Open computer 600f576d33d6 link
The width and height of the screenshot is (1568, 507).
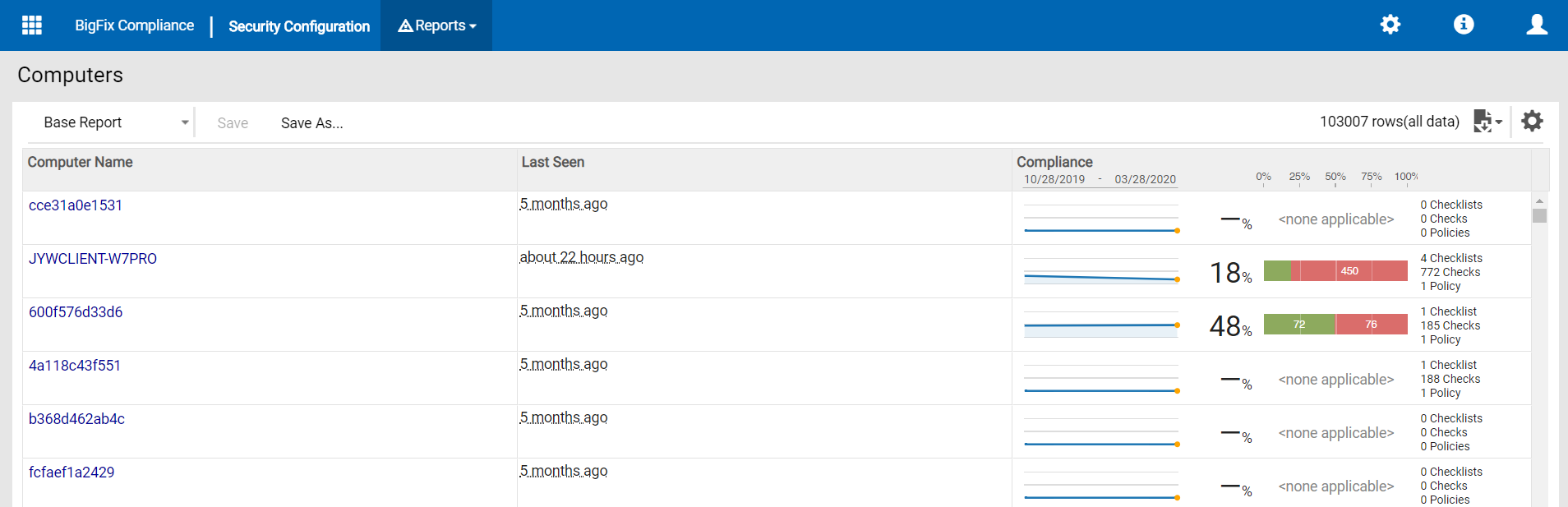coord(76,312)
